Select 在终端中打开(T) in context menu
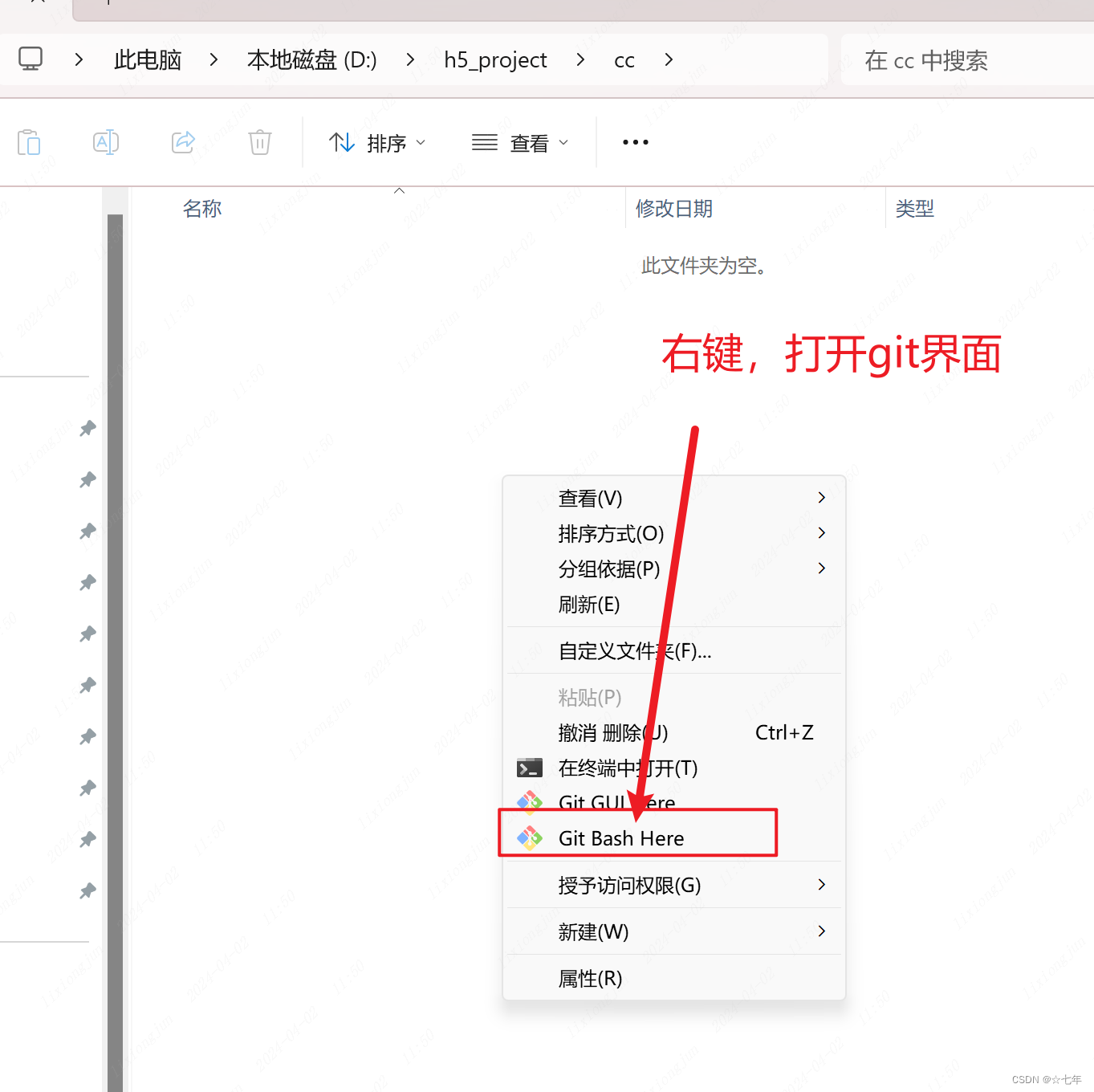The height and width of the screenshot is (1092, 1094). [x=674, y=768]
